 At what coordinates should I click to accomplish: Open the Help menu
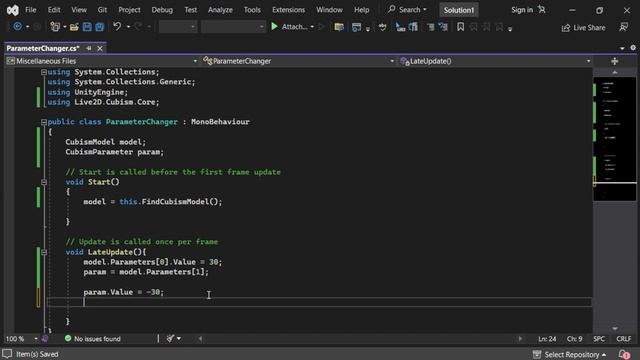click(x=362, y=10)
